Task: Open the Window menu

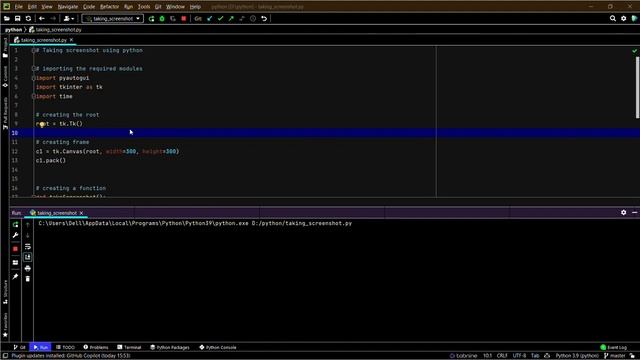Action: (176, 7)
